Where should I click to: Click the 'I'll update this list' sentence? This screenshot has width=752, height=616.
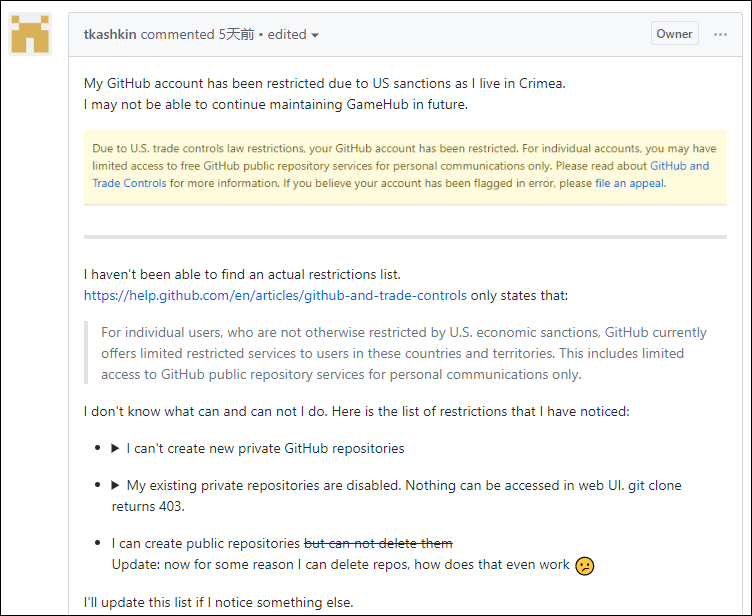(x=218, y=602)
